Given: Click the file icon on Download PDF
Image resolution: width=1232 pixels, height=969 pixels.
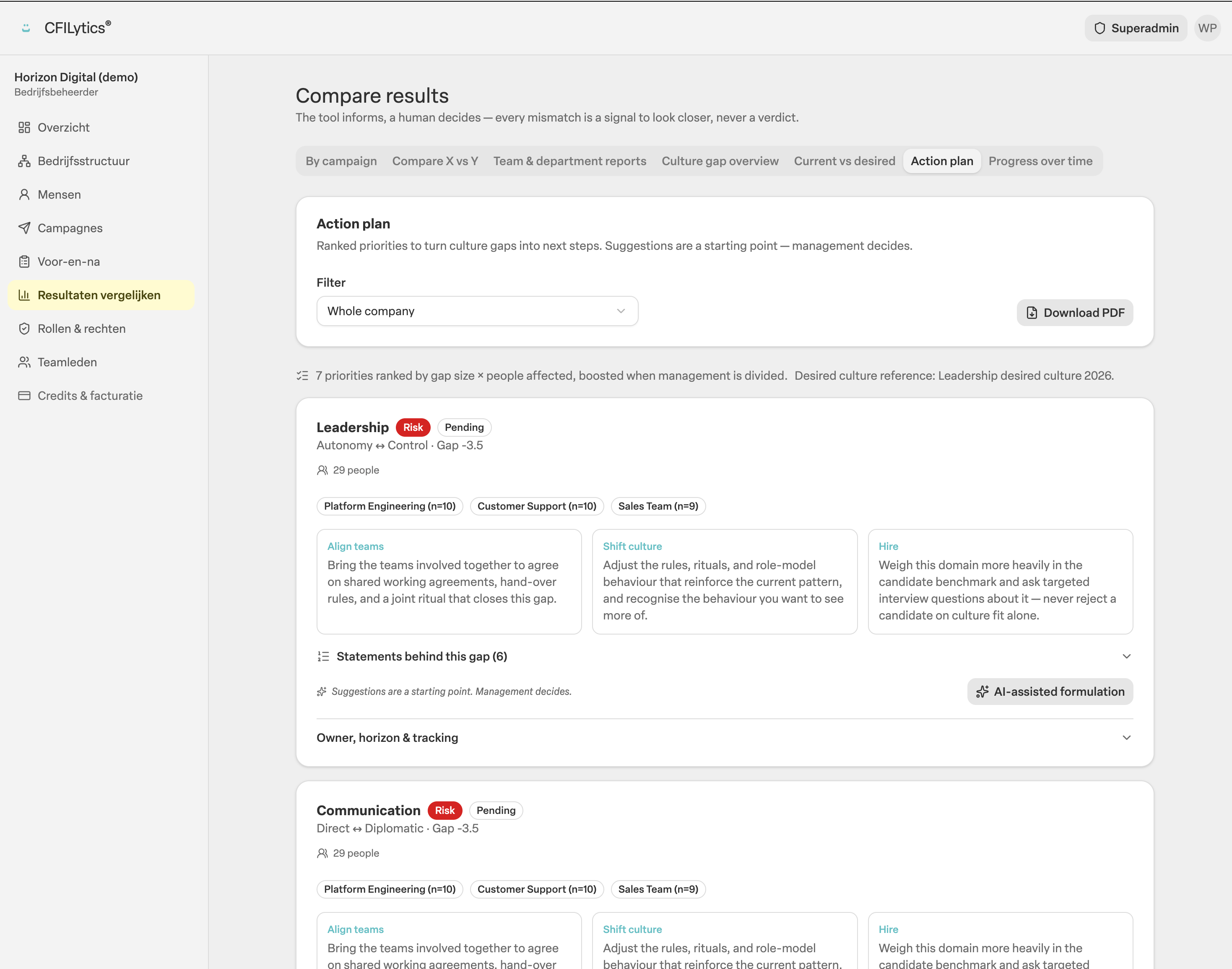Looking at the screenshot, I should [x=1032, y=312].
